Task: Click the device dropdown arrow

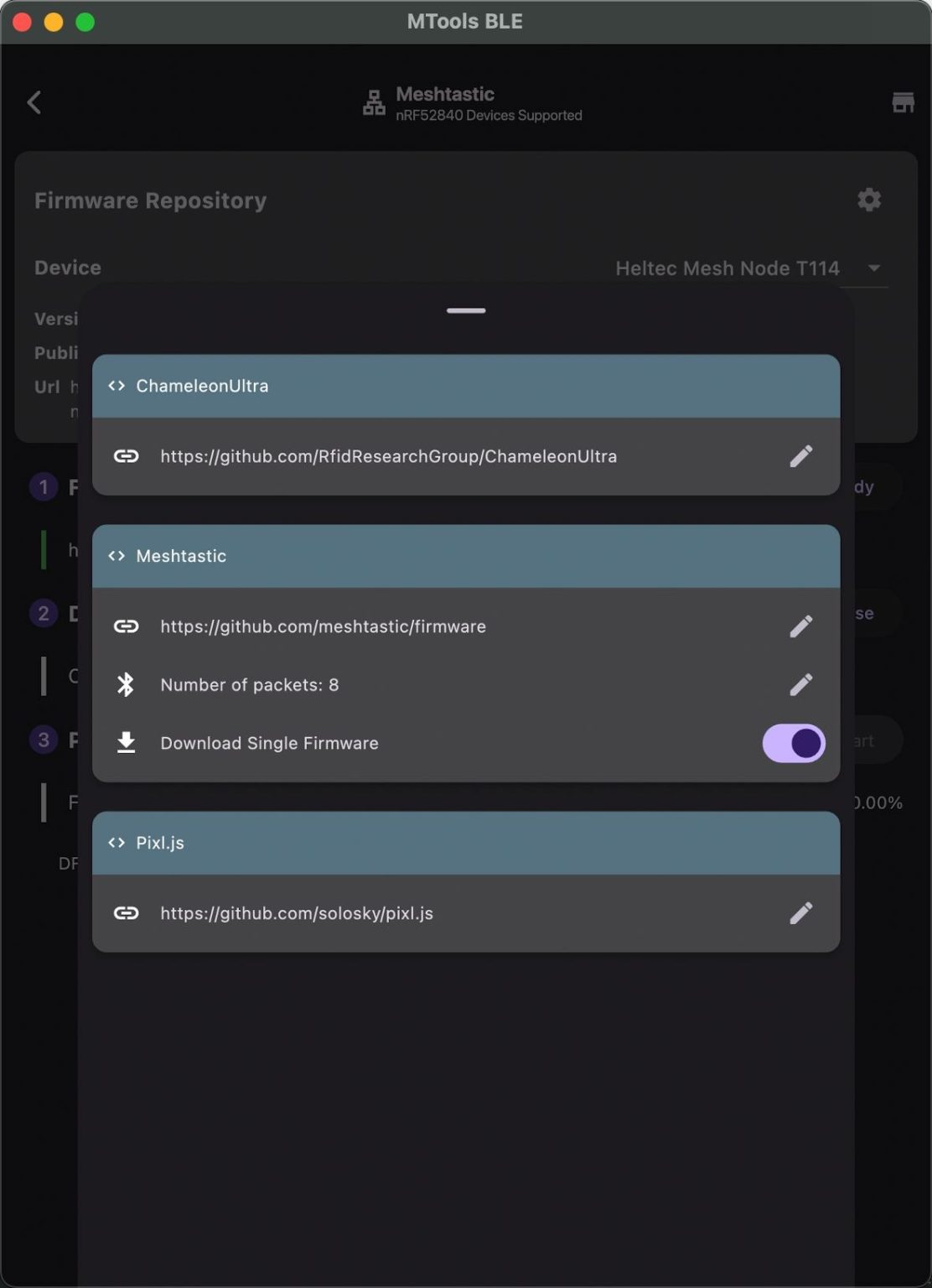Action: [873, 268]
